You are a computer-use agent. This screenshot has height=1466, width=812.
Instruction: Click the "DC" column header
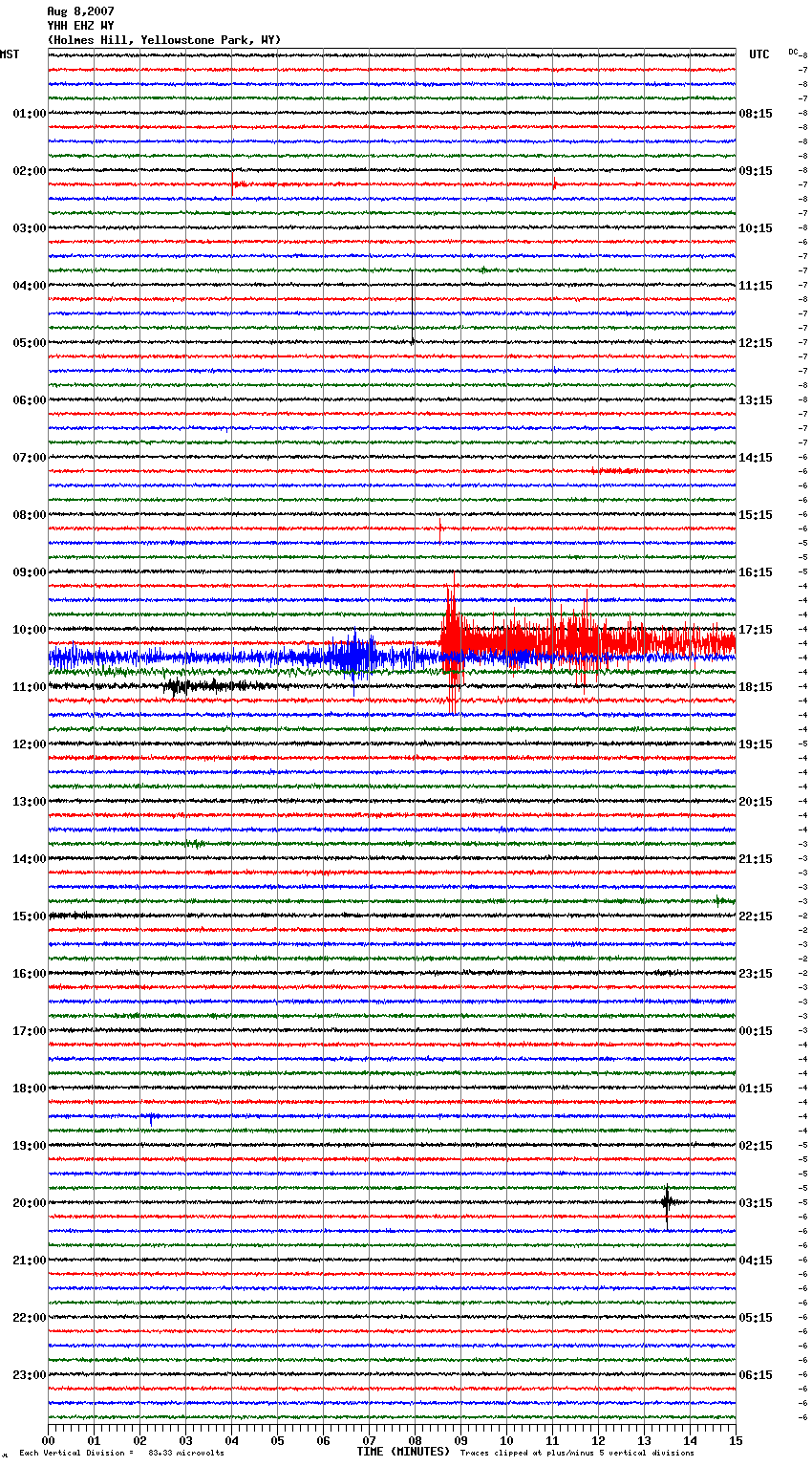tap(794, 52)
